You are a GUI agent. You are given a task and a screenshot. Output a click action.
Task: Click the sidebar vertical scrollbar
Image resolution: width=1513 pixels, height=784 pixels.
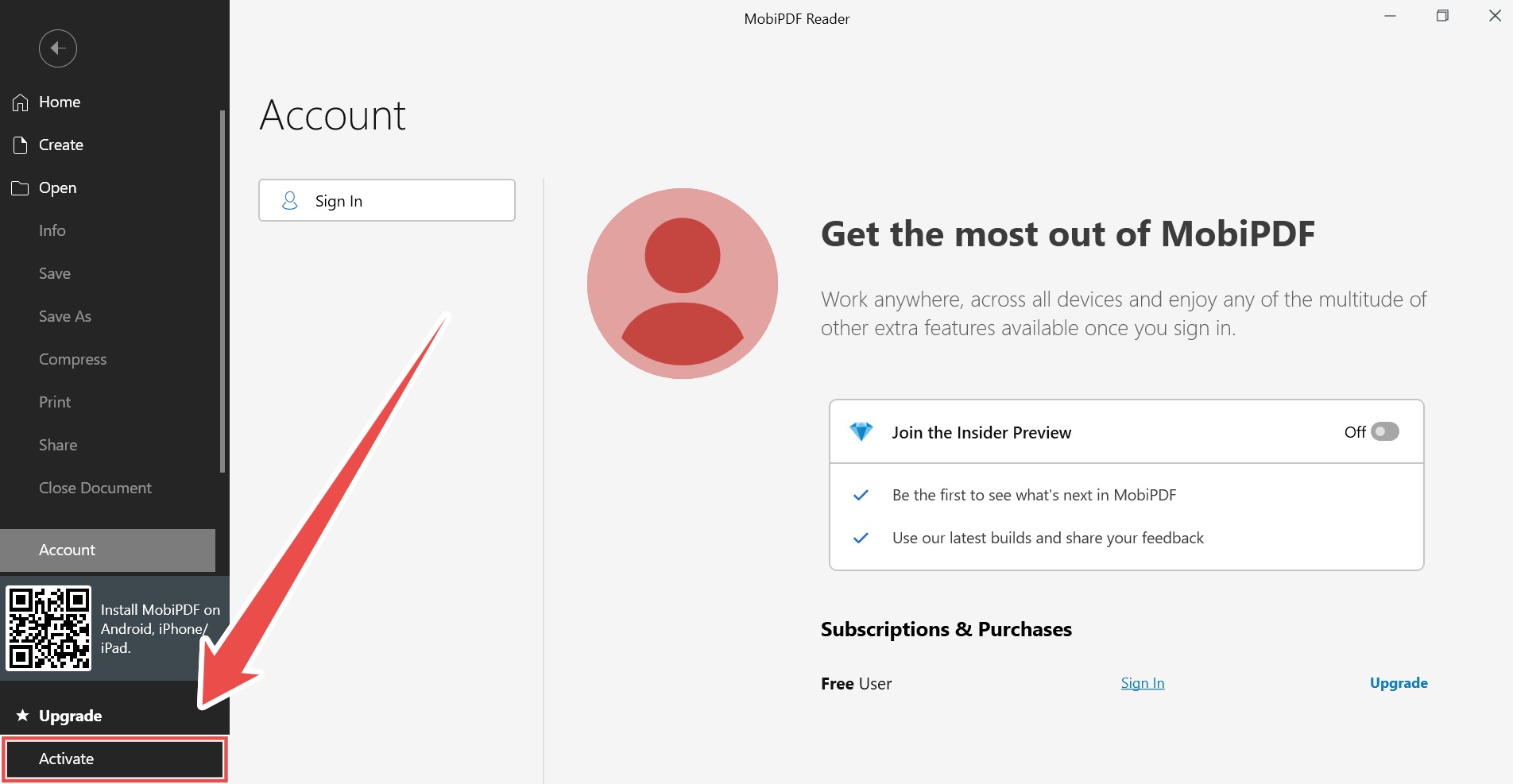tap(222, 292)
